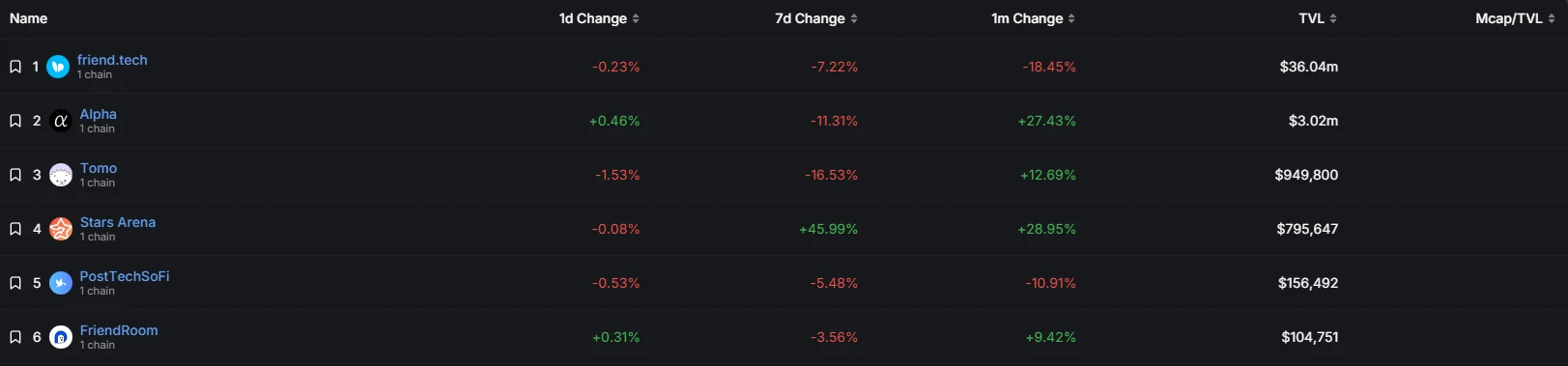1568x366 pixels.
Task: Sort by TVL column header
Action: (x=1318, y=18)
